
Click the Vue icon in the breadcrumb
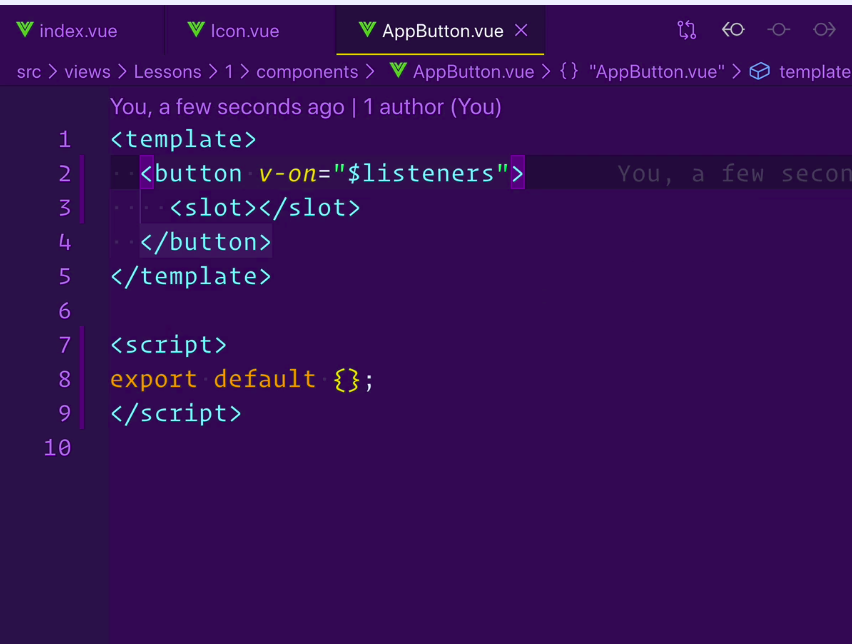click(398, 71)
